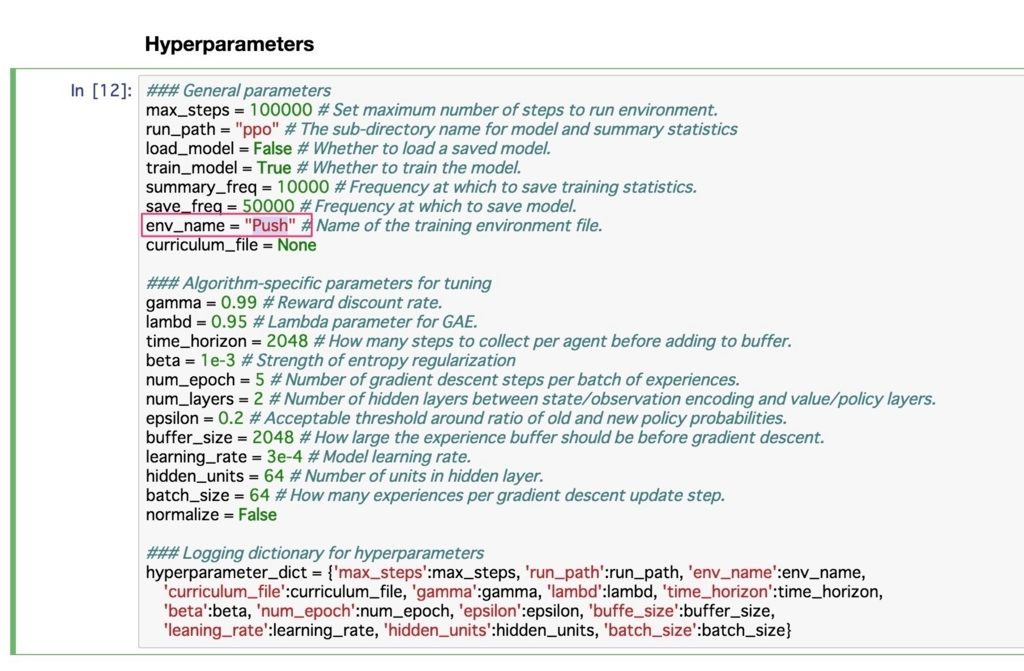Click the Hyperparameters heading
Viewport: 1024px width, 671px height.
pyautogui.click(x=229, y=44)
